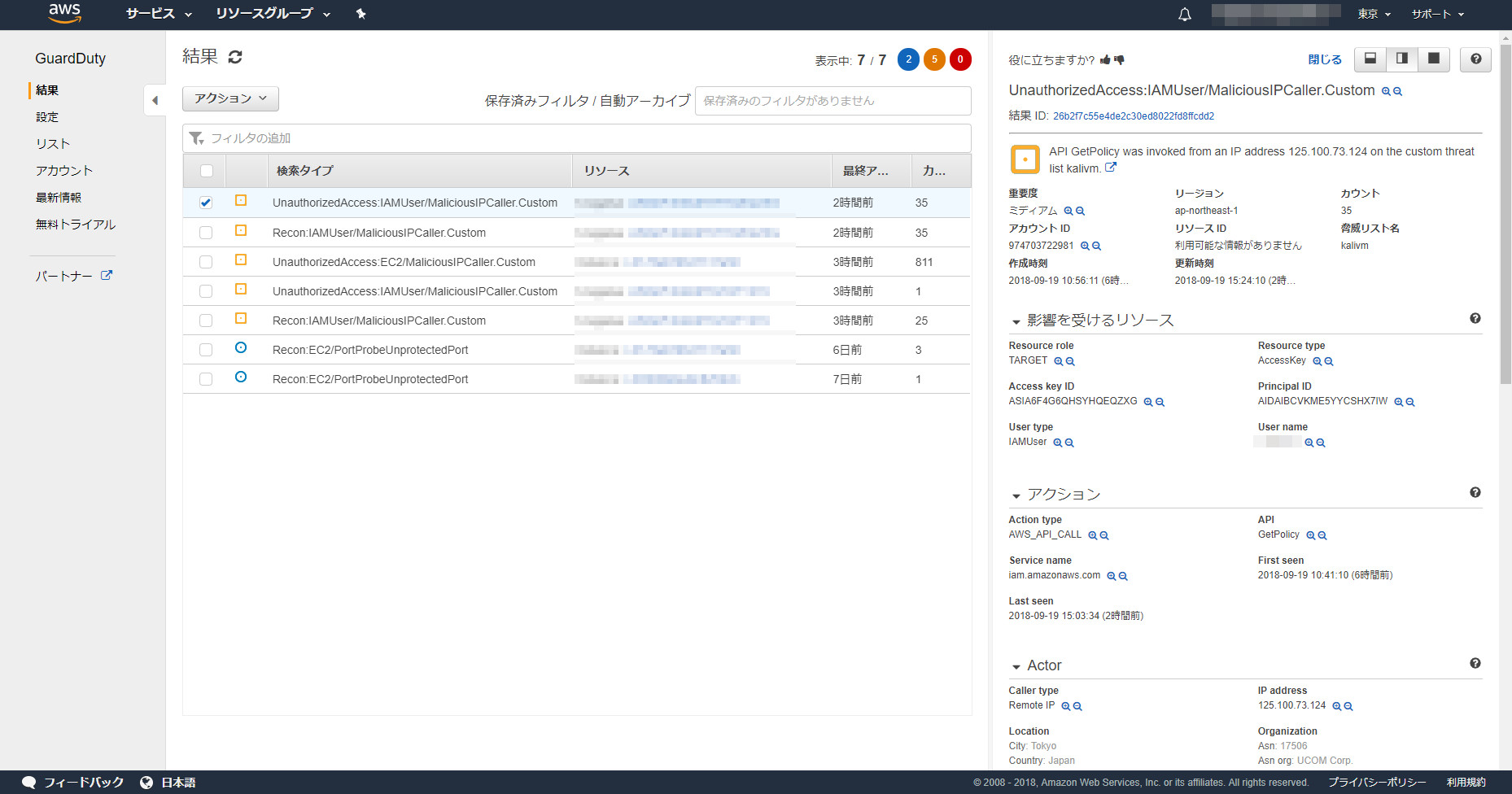Click 閉じる to close the details
The height and width of the screenshot is (794, 1512).
tap(1324, 59)
